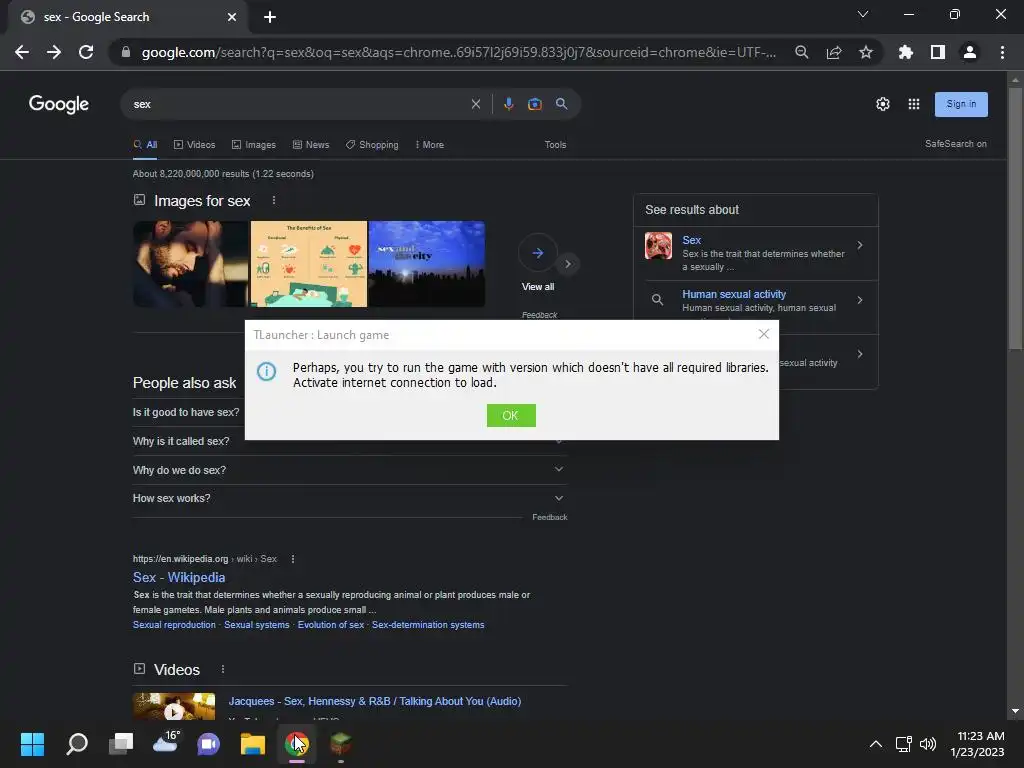
Task: Open the options dots beside Videos heading
Action: click(x=223, y=669)
